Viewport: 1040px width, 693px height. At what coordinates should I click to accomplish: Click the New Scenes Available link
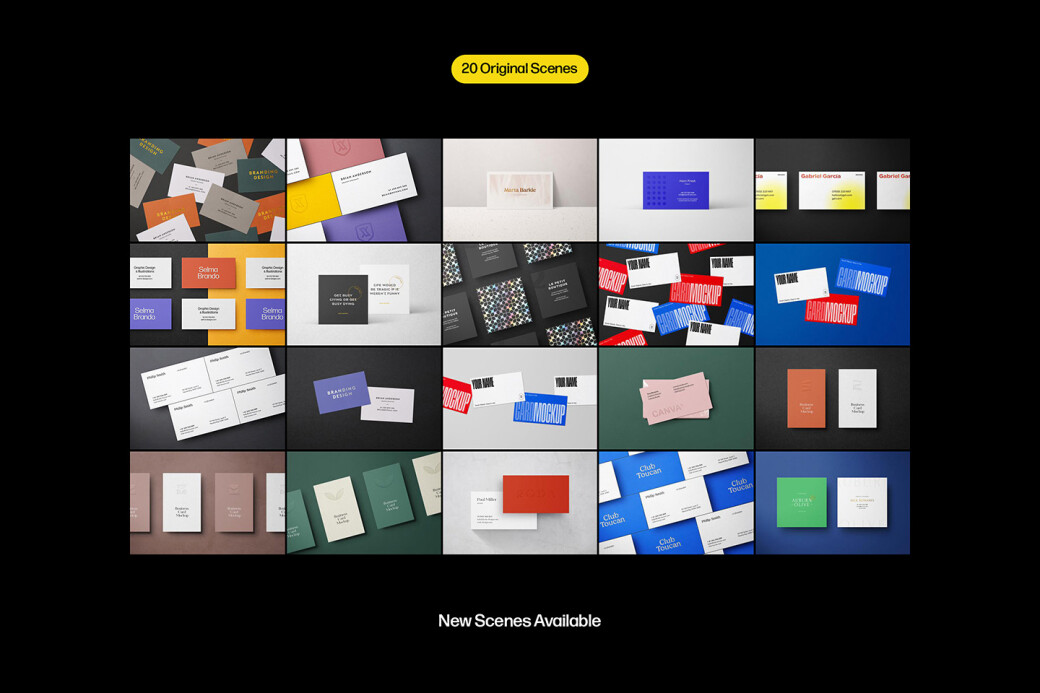point(519,620)
